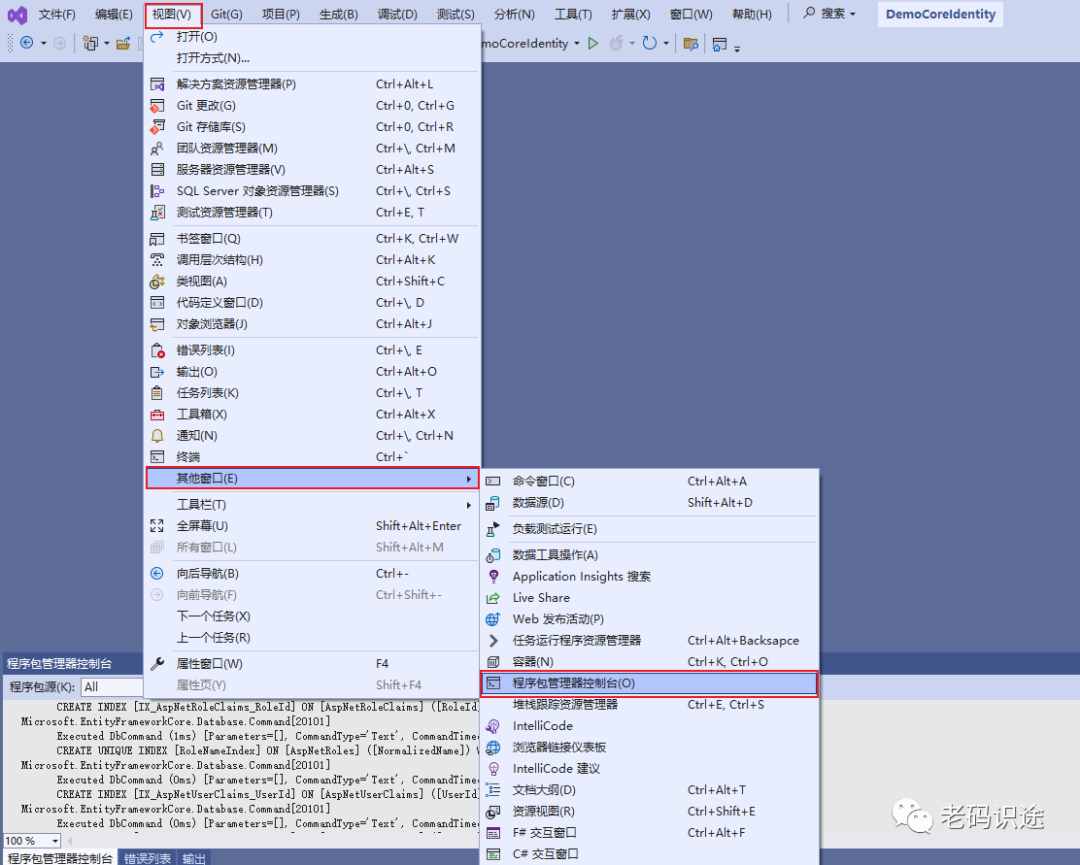Select 程序包管理器控制台(O) menu item
The height and width of the screenshot is (865, 1080).
point(649,683)
